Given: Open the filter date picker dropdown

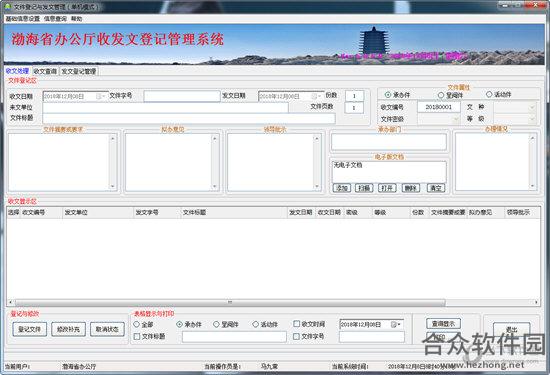Looking at the screenshot, I should 395,325.
